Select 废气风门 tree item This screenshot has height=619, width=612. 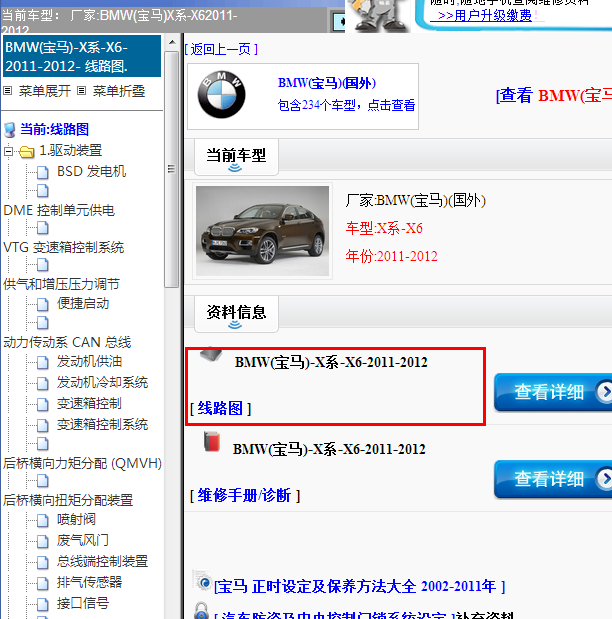(x=83, y=540)
